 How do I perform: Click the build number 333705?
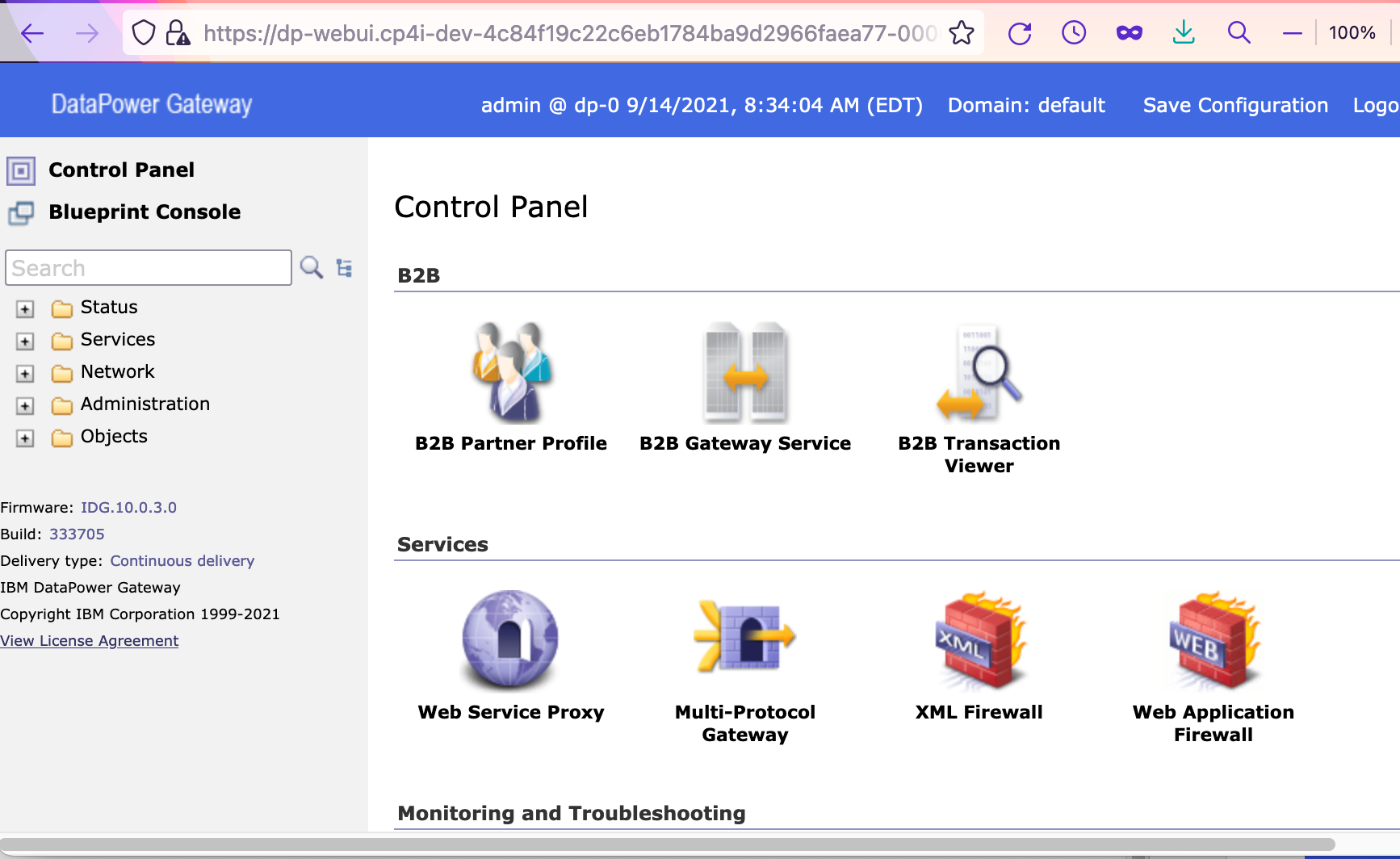[77, 534]
